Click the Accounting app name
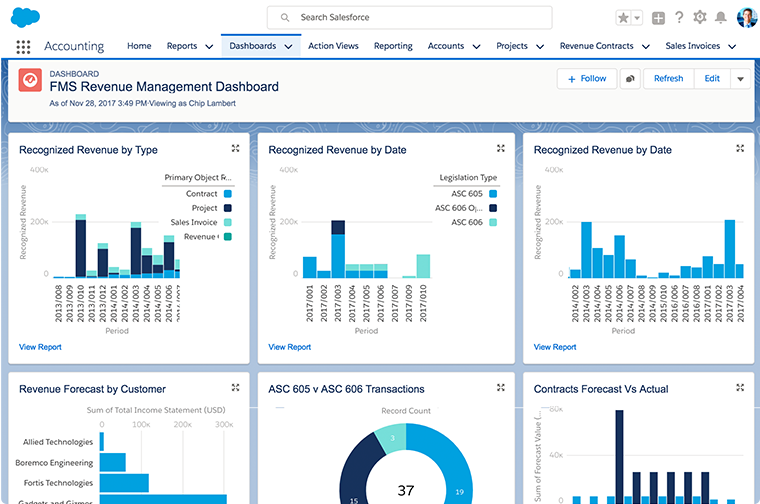760x504 pixels. [x=74, y=46]
